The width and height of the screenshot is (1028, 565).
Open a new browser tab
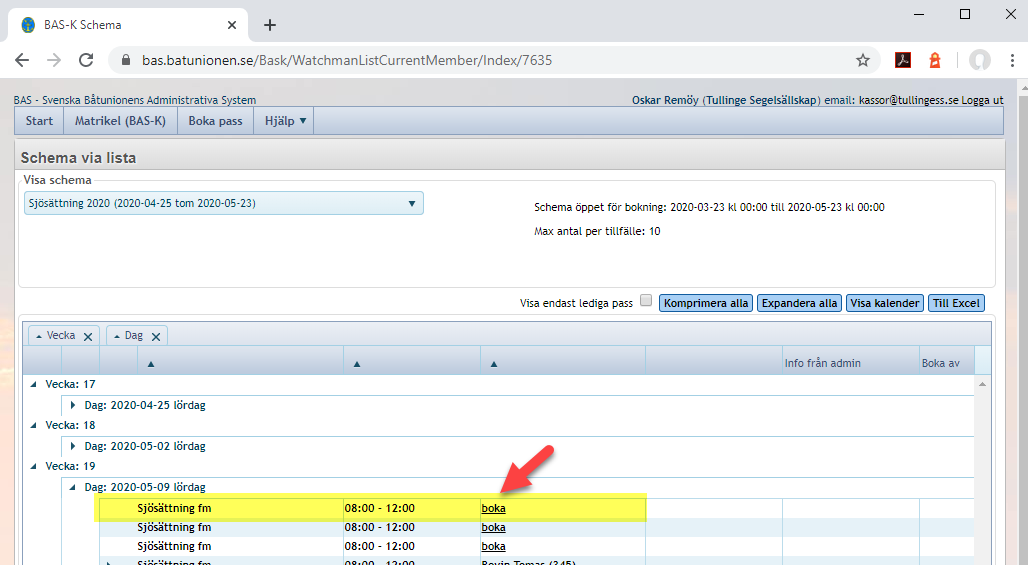269,25
